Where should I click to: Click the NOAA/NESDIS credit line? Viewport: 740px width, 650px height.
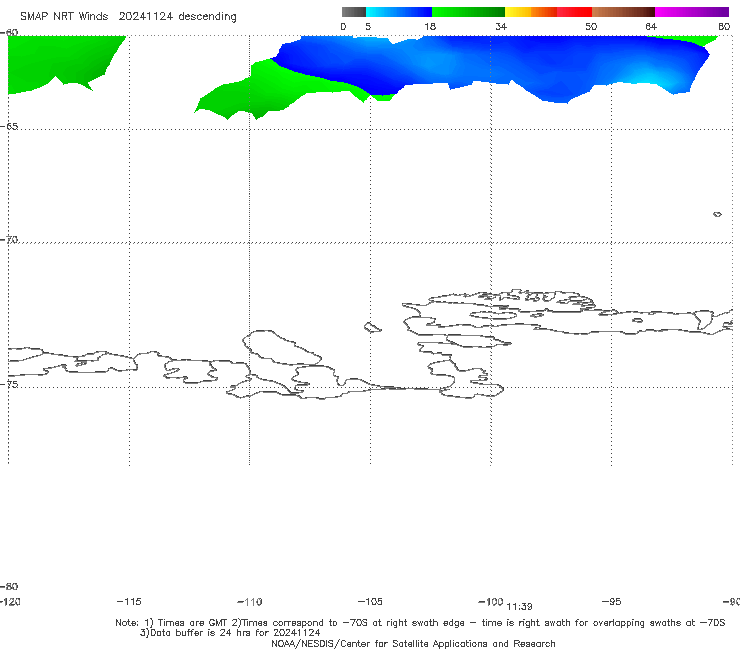point(413,643)
